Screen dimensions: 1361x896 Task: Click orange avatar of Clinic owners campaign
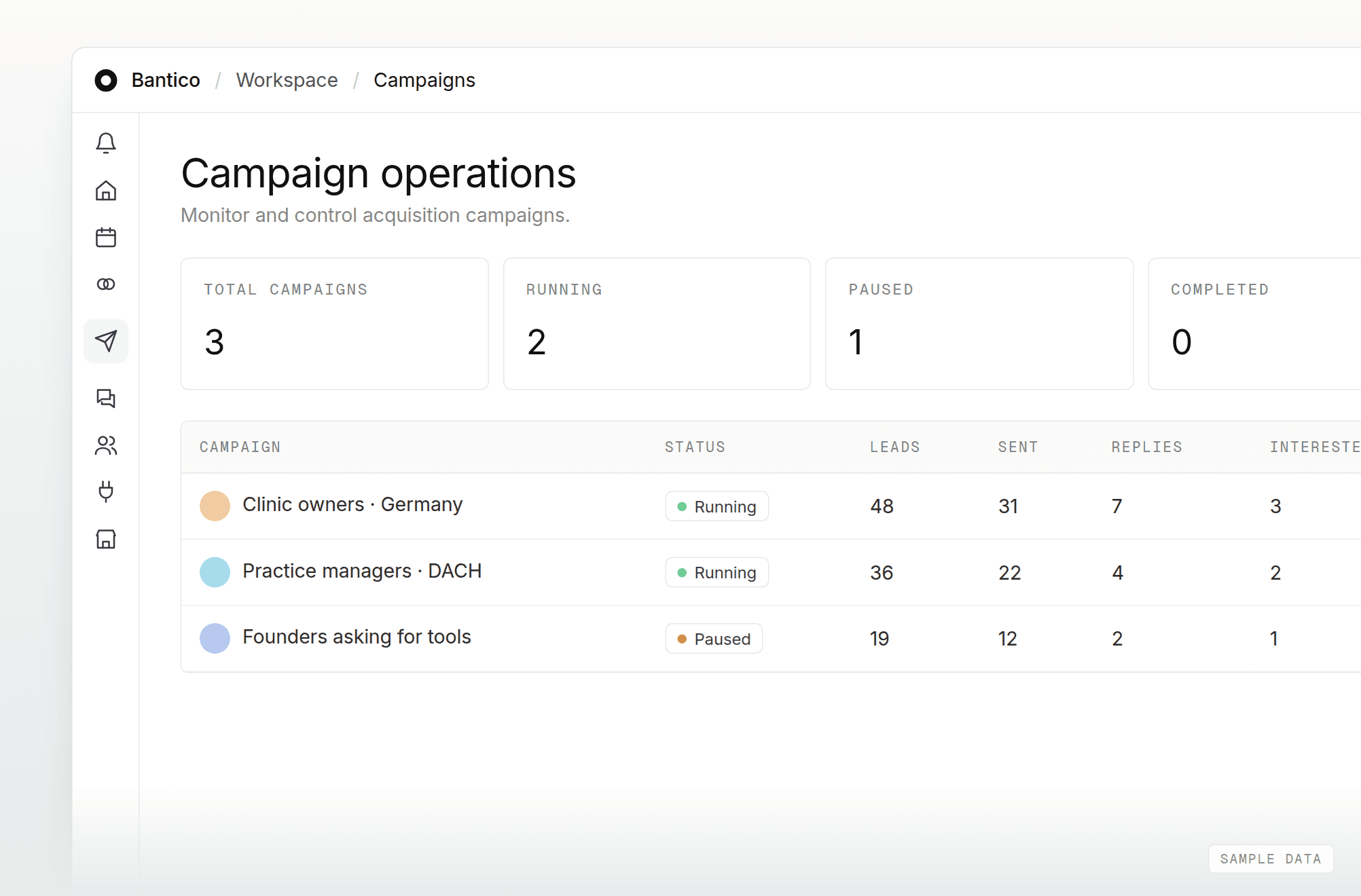[215, 506]
